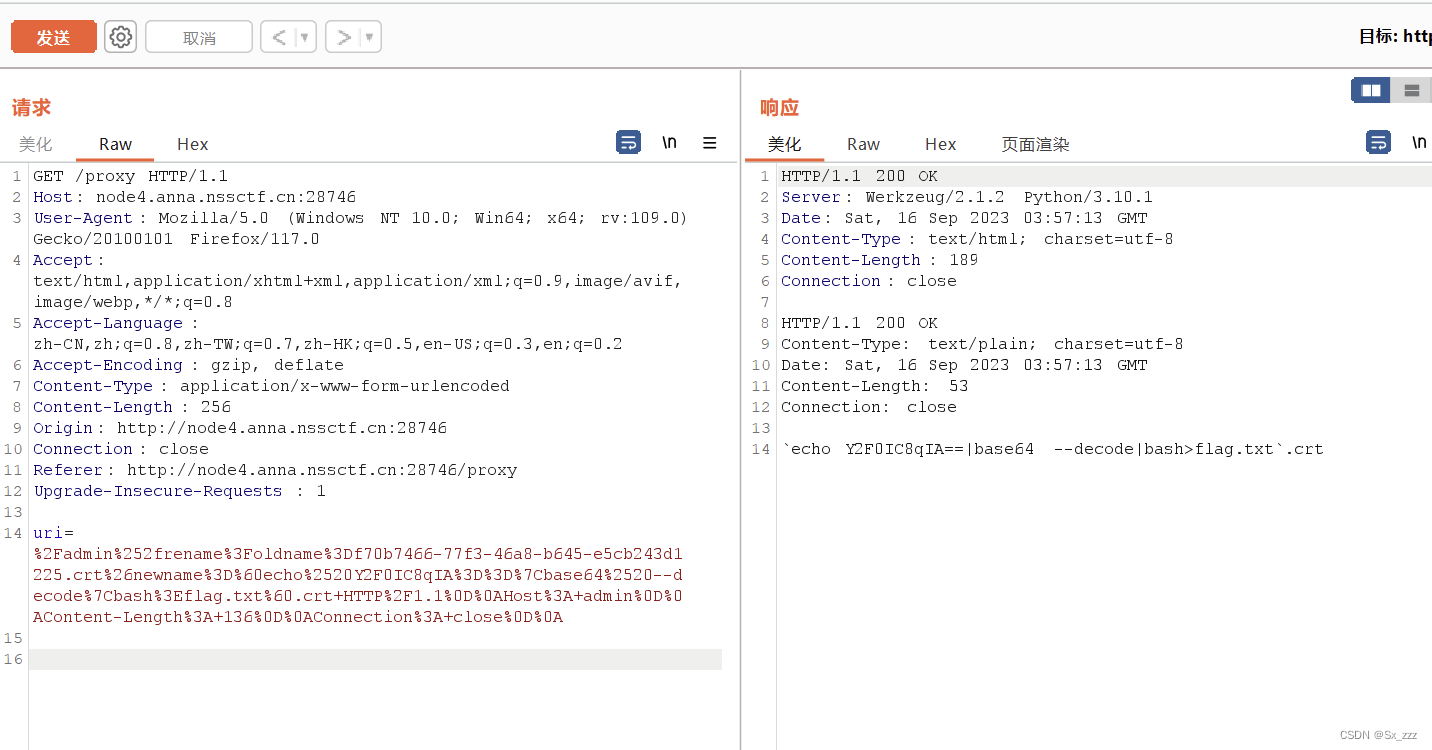Toggle \n non-printable characters in request panel
This screenshot has width=1432, height=750.
point(669,143)
